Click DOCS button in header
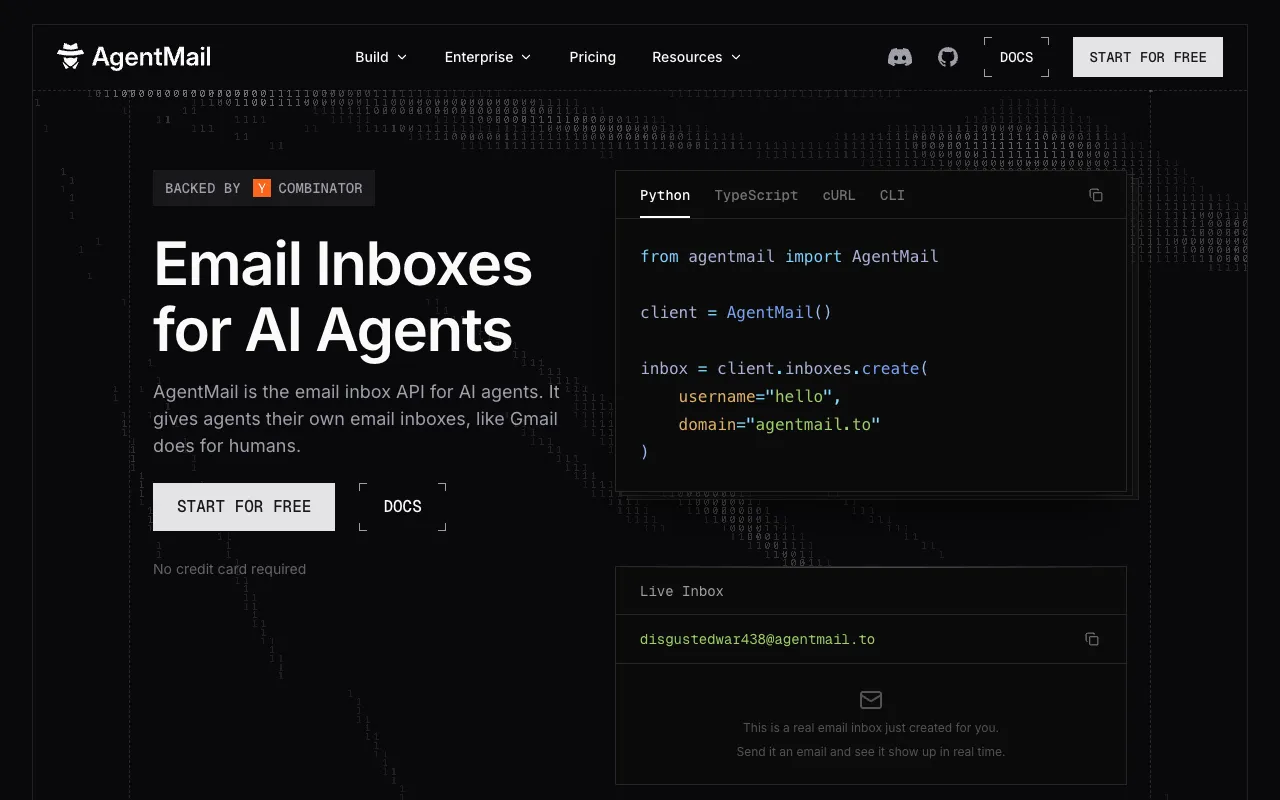The height and width of the screenshot is (800, 1280). pyautogui.click(x=1017, y=57)
